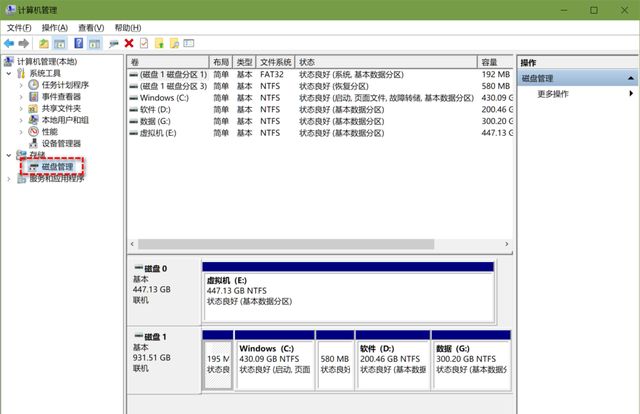Click the yellow folder toolbar icon after the checkmark
The image size is (640, 414).
[159, 43]
